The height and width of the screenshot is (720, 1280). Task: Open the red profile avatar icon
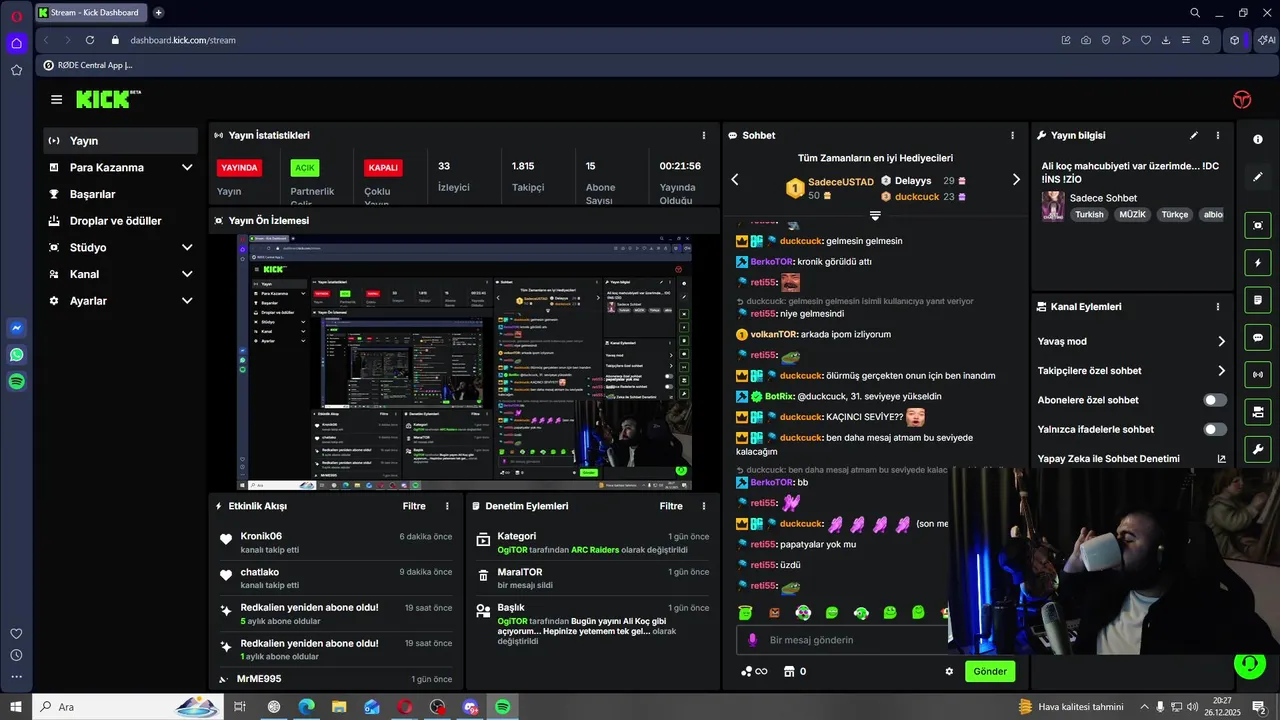[x=1242, y=100]
